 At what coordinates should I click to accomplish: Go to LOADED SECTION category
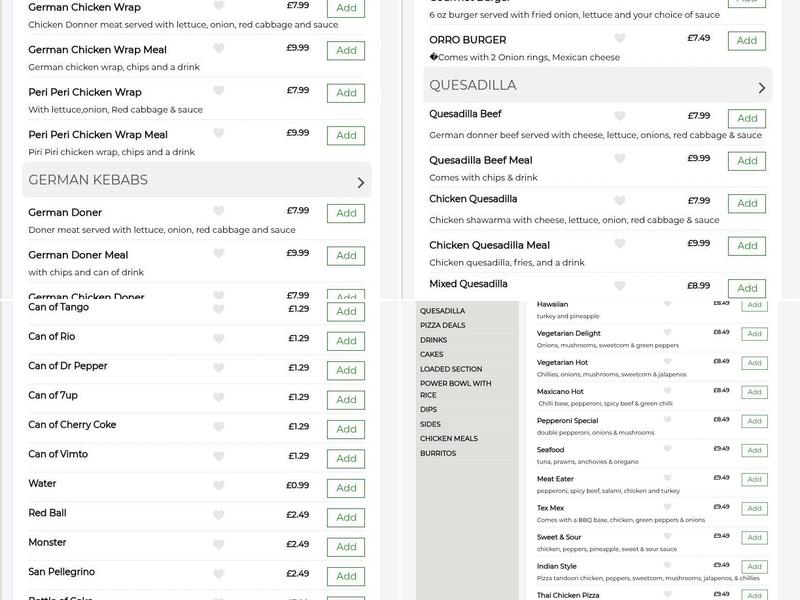pos(451,369)
